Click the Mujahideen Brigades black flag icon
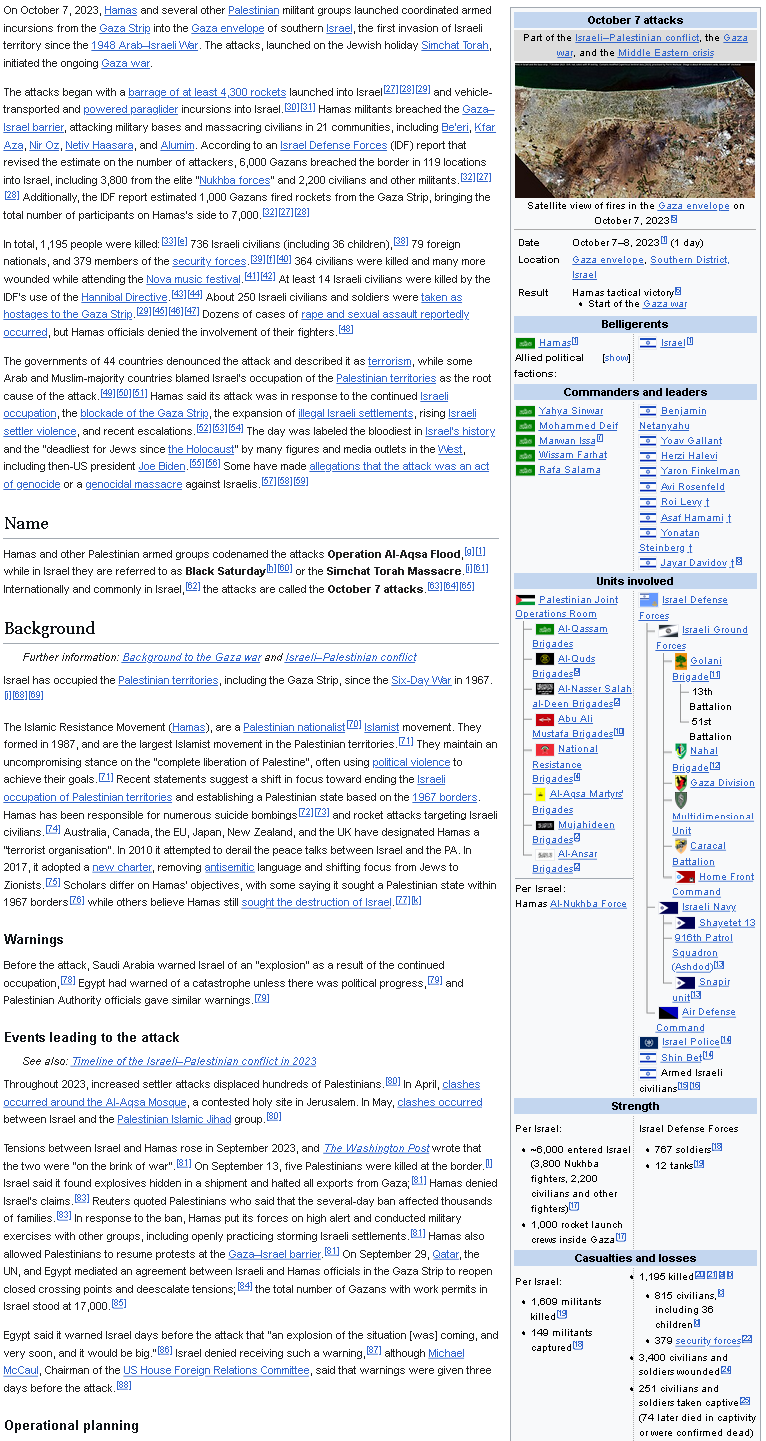This screenshot has width=766, height=1441. [545, 825]
